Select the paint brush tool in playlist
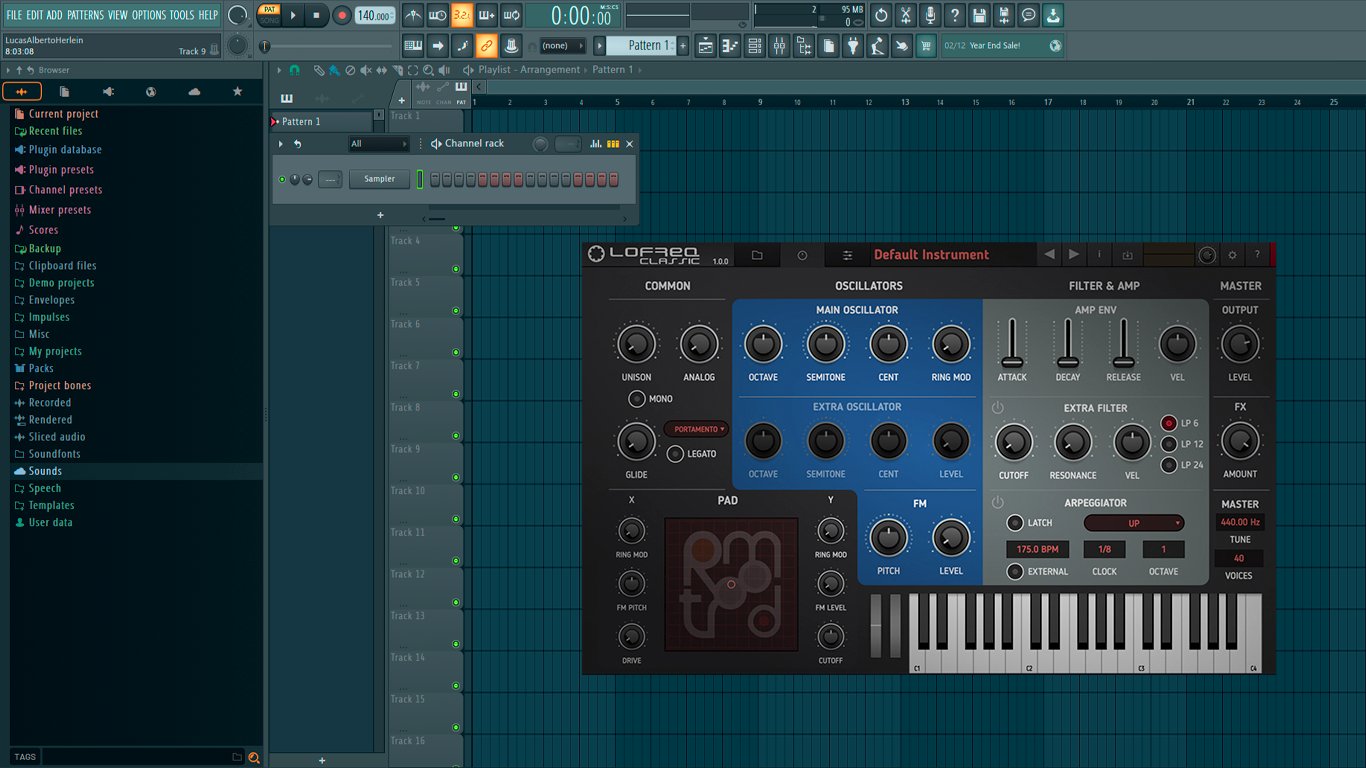 point(334,70)
